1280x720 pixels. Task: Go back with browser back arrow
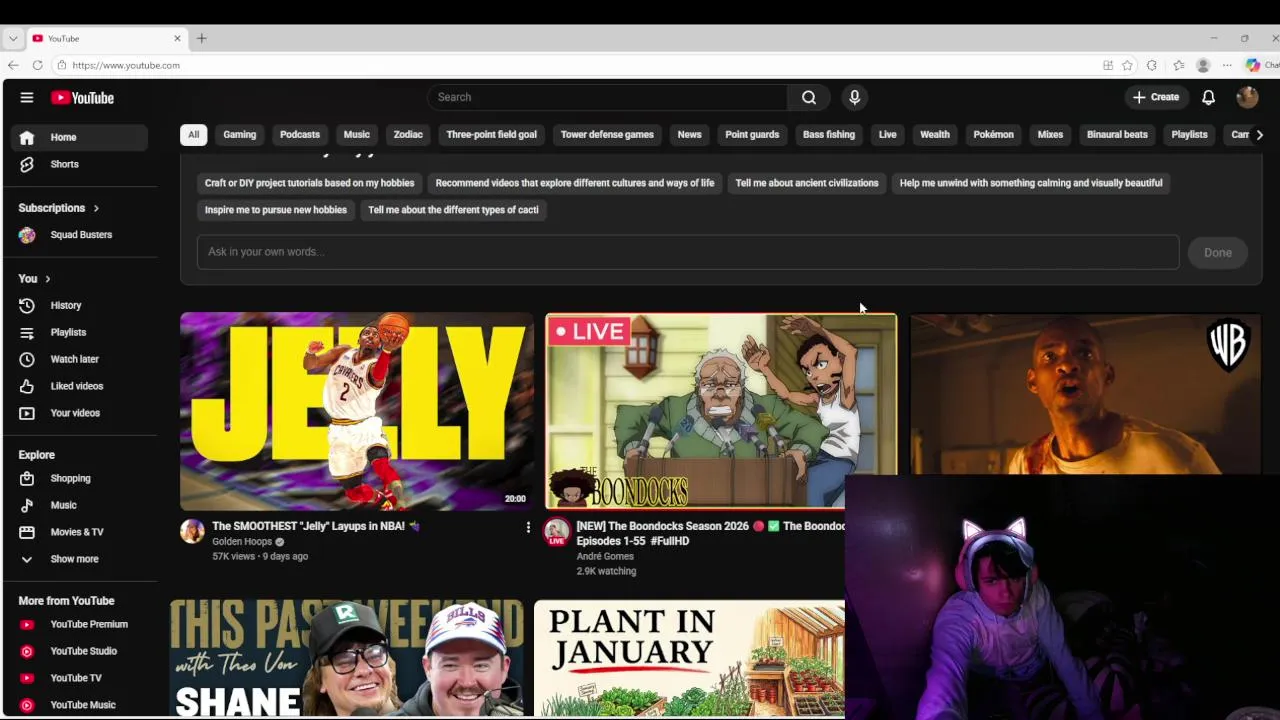13,65
